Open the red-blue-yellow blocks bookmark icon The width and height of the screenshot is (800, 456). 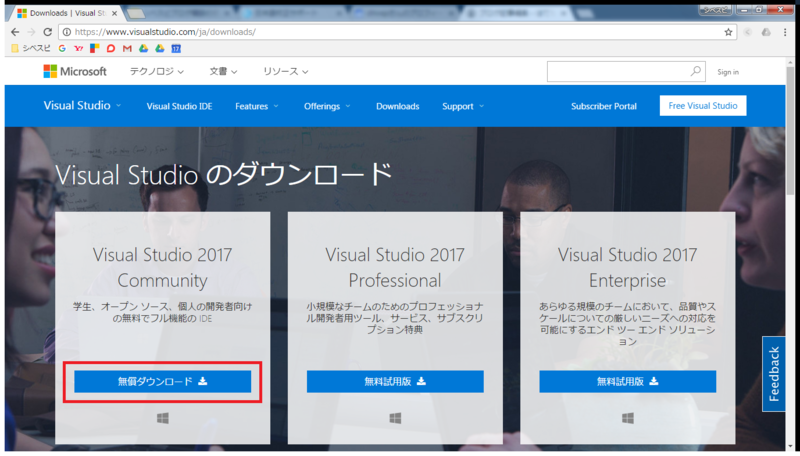pyautogui.click(x=94, y=48)
